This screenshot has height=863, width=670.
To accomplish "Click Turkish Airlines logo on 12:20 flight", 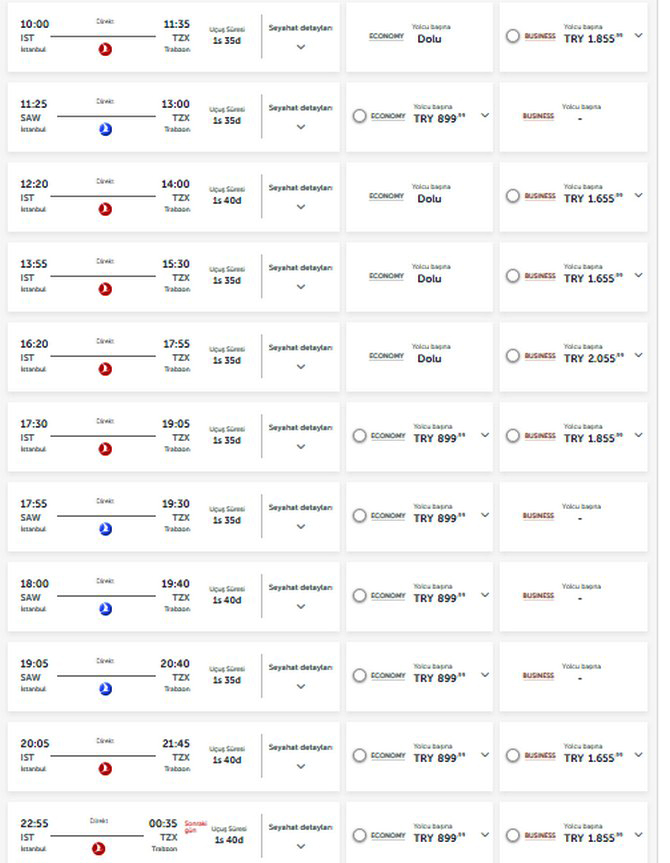I will coord(106,209).
